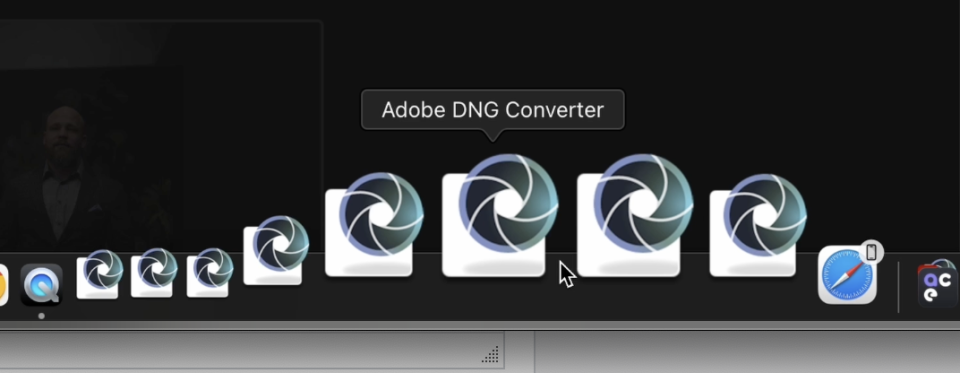Click the DNG Converter icon immediately left of the tooltipped one

[x=373, y=225]
